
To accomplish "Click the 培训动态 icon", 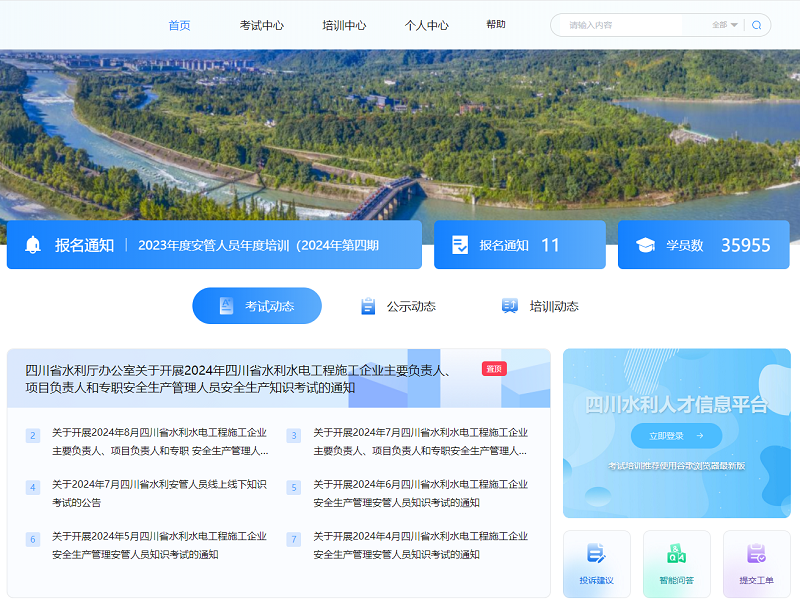I will point(510,306).
